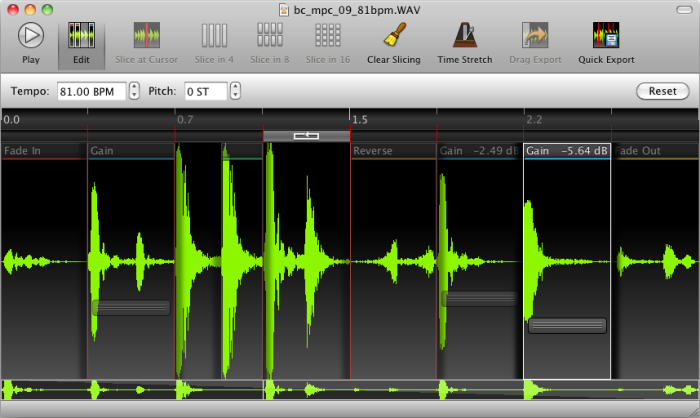Select the Gain -5.64 dB slice header
700x418 pixels.
(x=567, y=151)
